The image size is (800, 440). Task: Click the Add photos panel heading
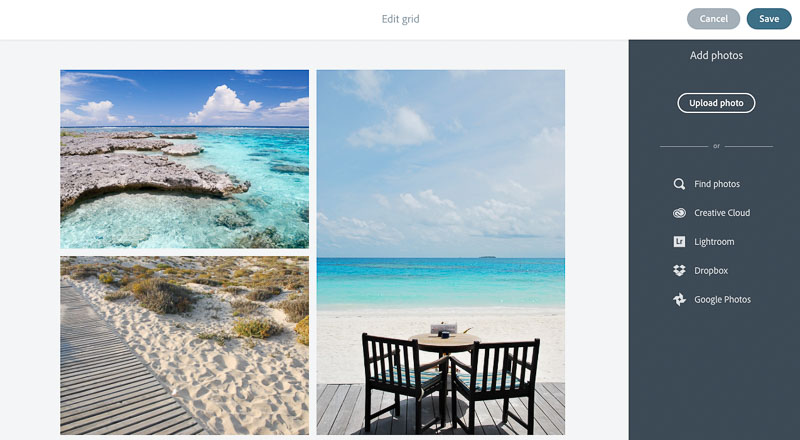click(716, 55)
